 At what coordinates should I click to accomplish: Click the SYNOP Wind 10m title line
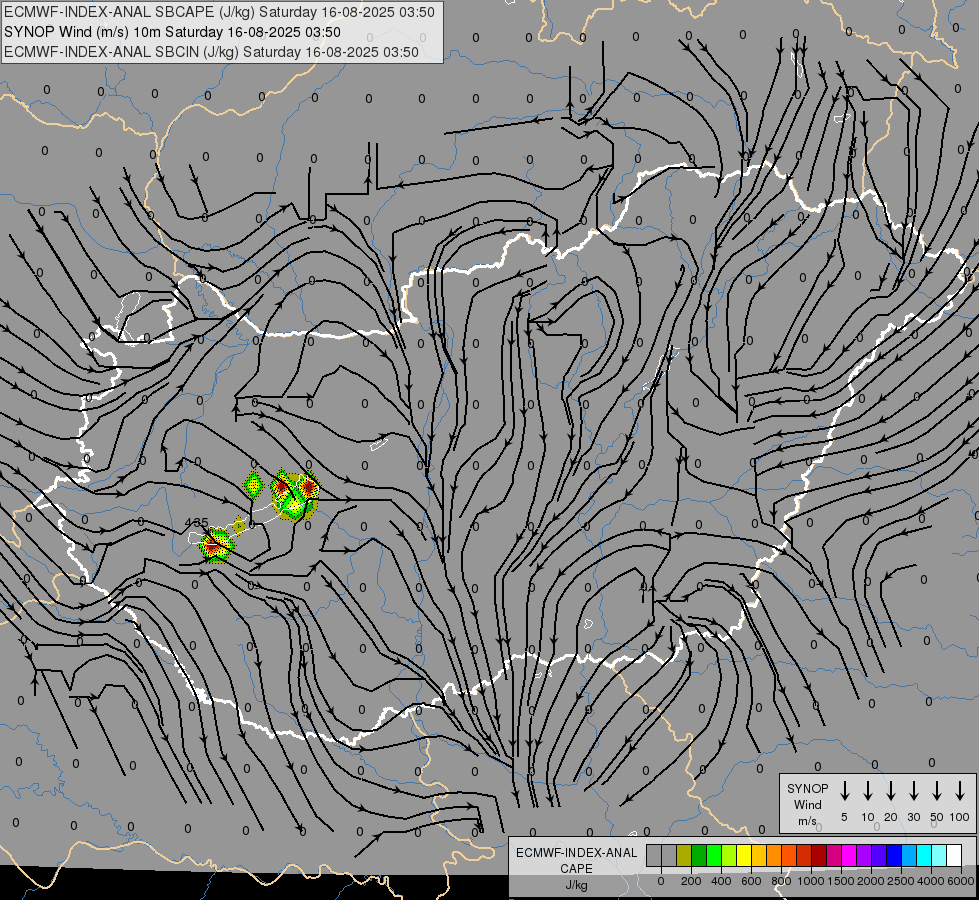click(172, 32)
